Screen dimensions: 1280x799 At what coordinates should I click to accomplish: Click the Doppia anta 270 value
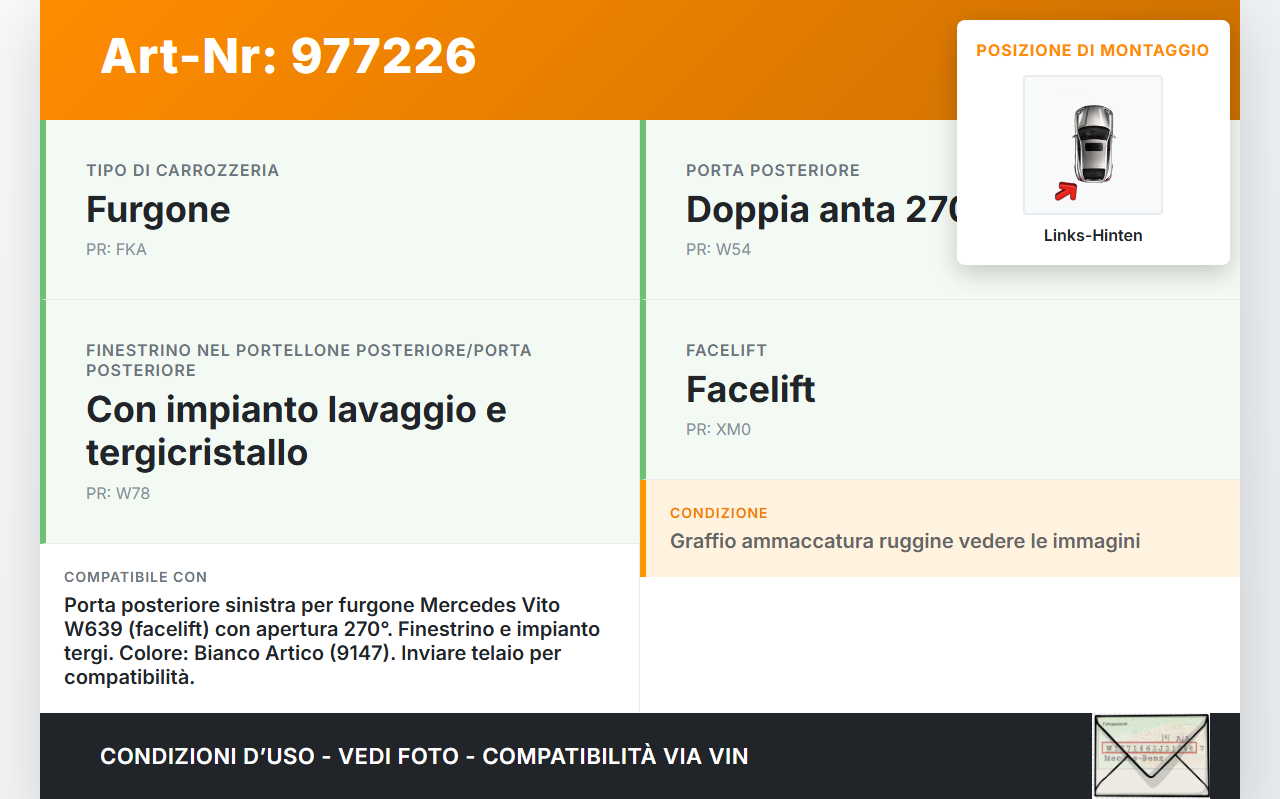click(x=823, y=210)
